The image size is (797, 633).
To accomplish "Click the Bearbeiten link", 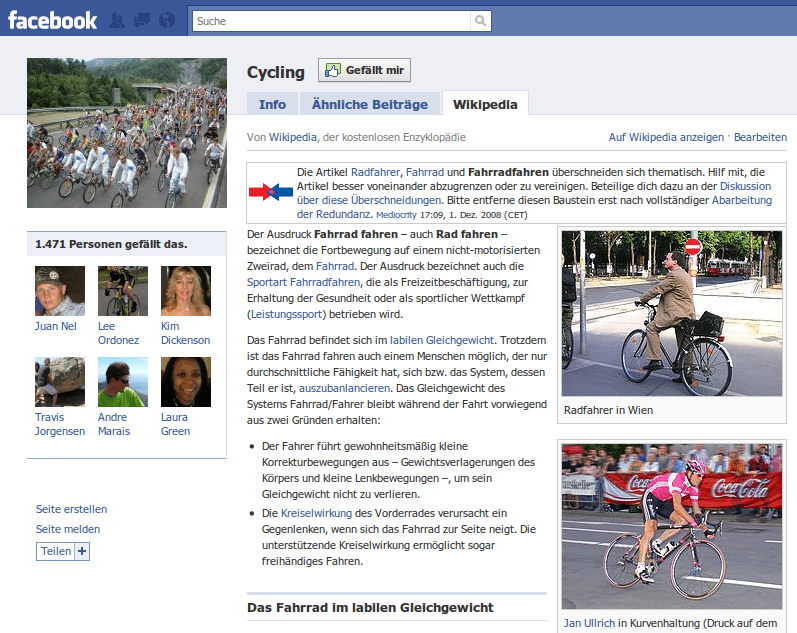I will [x=760, y=137].
